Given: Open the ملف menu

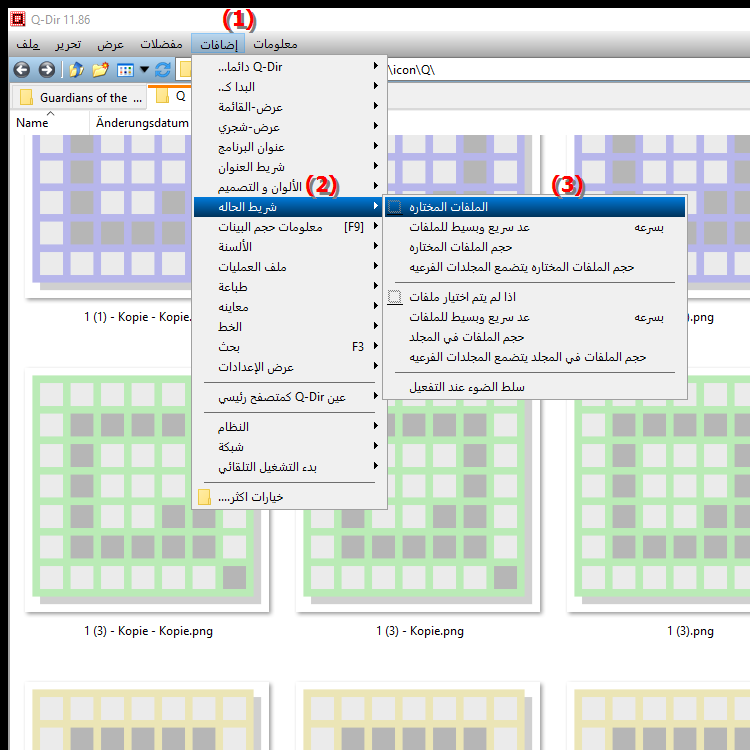Looking at the screenshot, I should pos(28,44).
